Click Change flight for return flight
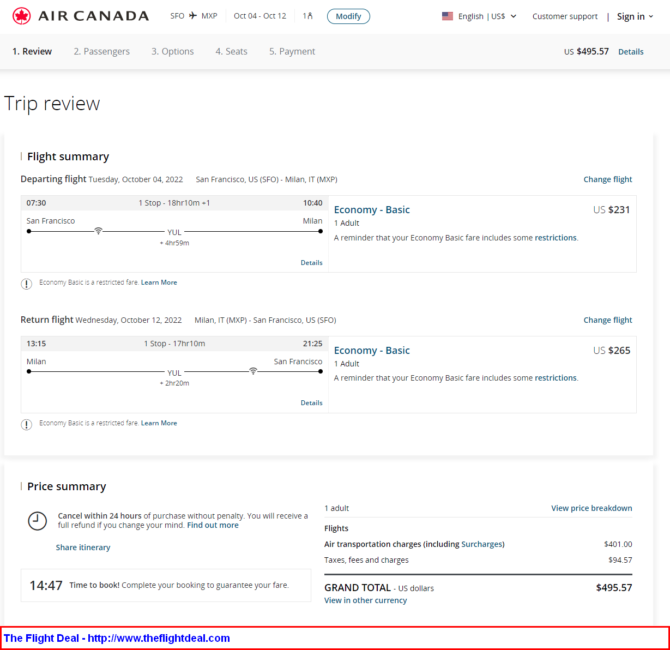This screenshot has height=650, width=670. coord(608,320)
